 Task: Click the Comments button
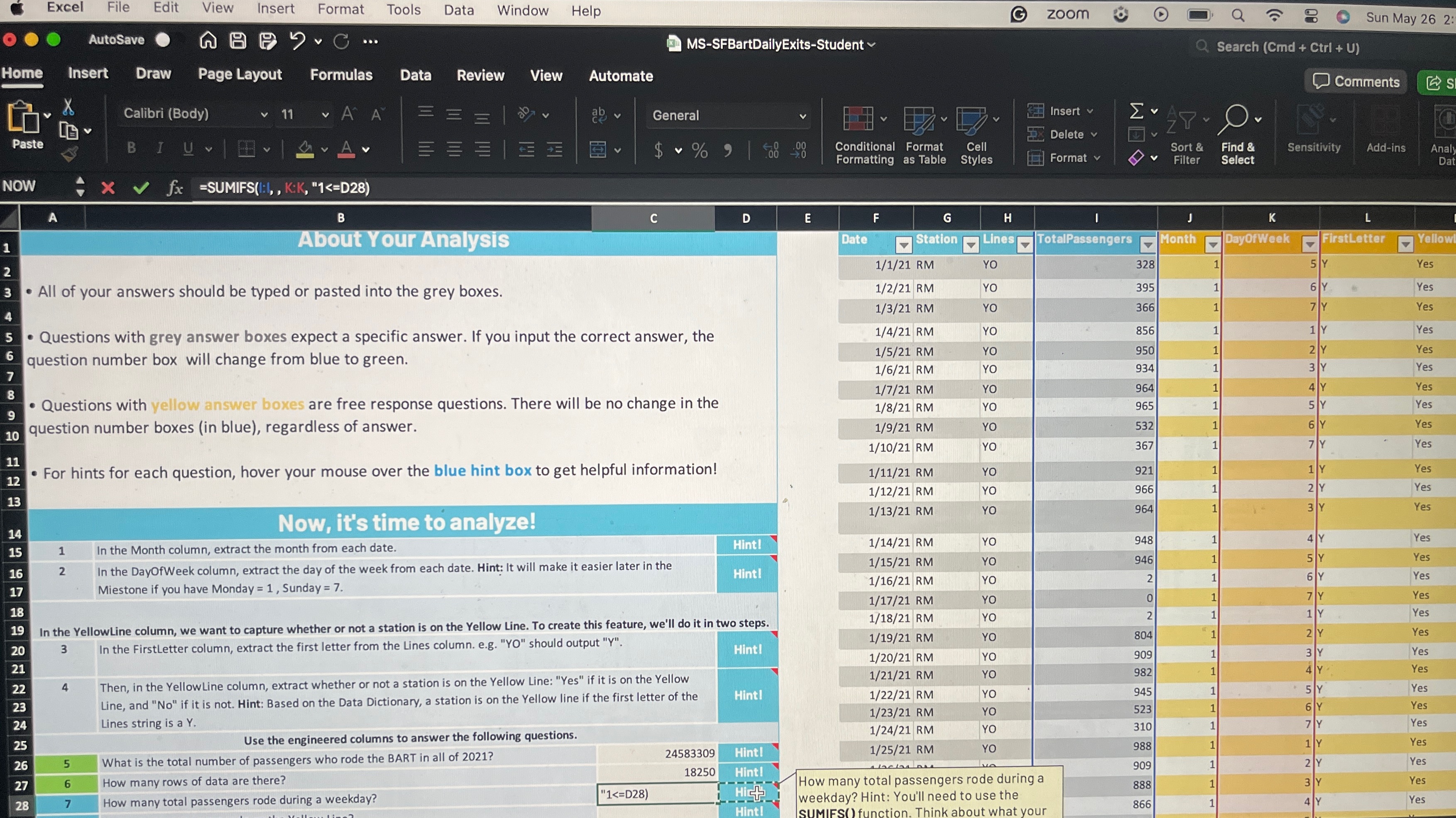click(1356, 82)
